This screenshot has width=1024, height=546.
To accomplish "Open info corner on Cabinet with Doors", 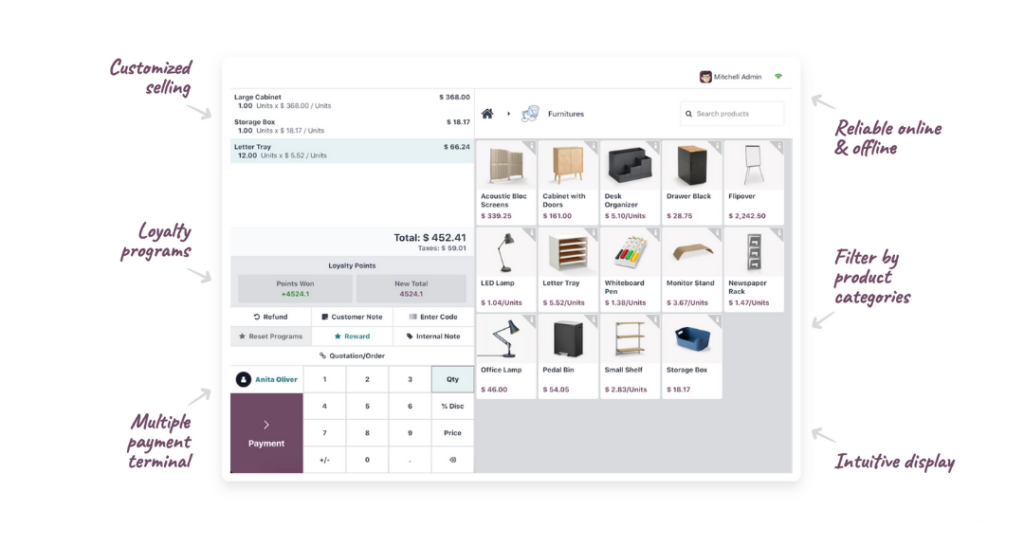I will [x=592, y=146].
